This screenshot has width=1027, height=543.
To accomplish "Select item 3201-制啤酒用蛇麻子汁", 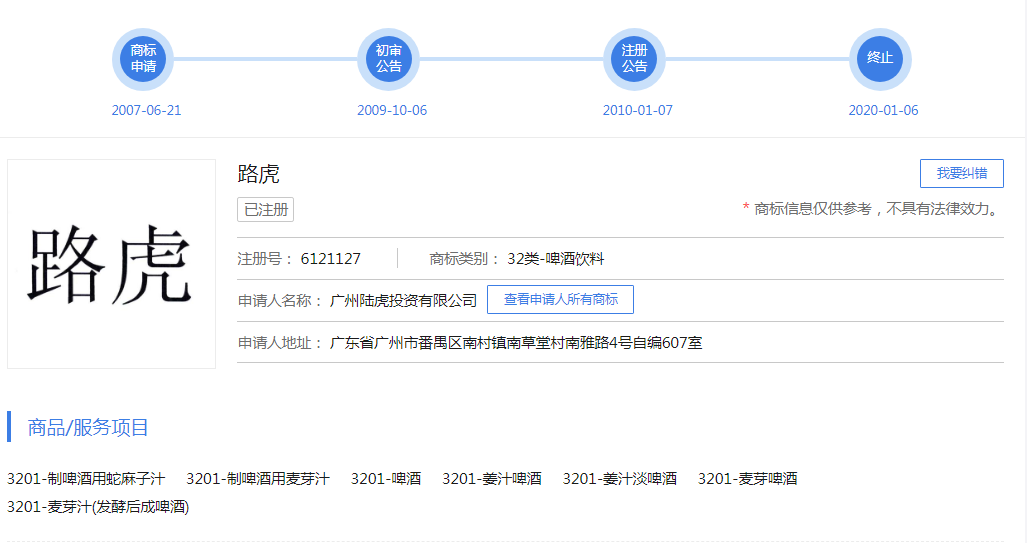I will [86, 479].
